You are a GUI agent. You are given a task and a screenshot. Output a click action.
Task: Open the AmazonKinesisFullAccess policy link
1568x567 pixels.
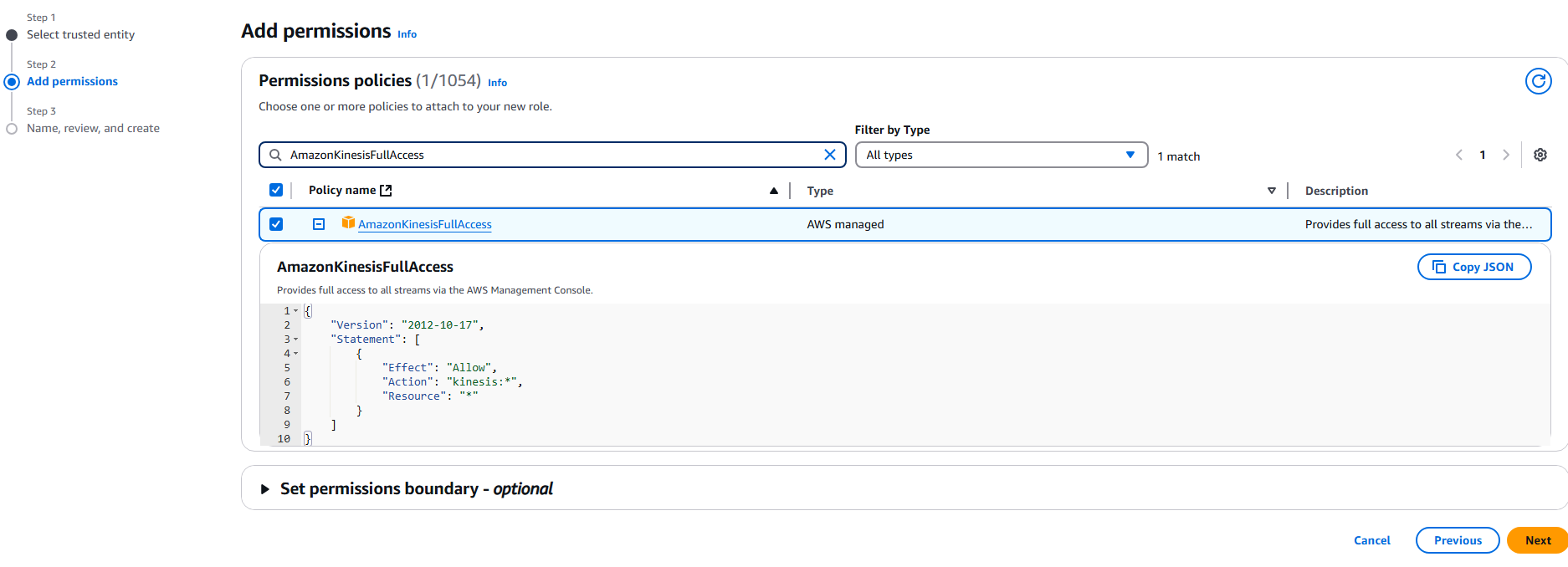(425, 224)
